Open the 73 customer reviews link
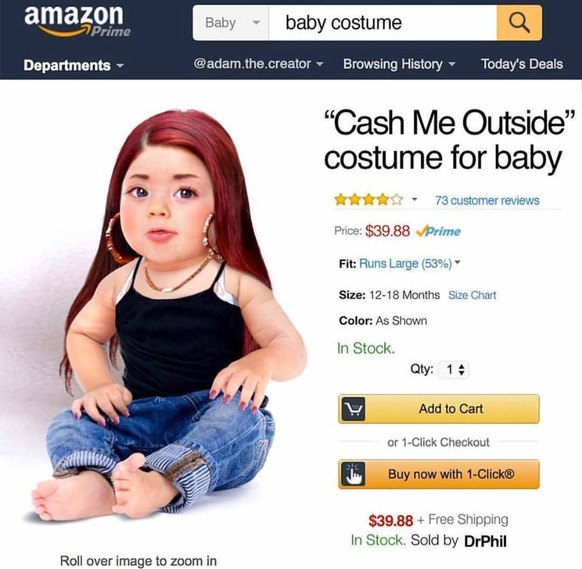582x569 pixels. click(487, 200)
